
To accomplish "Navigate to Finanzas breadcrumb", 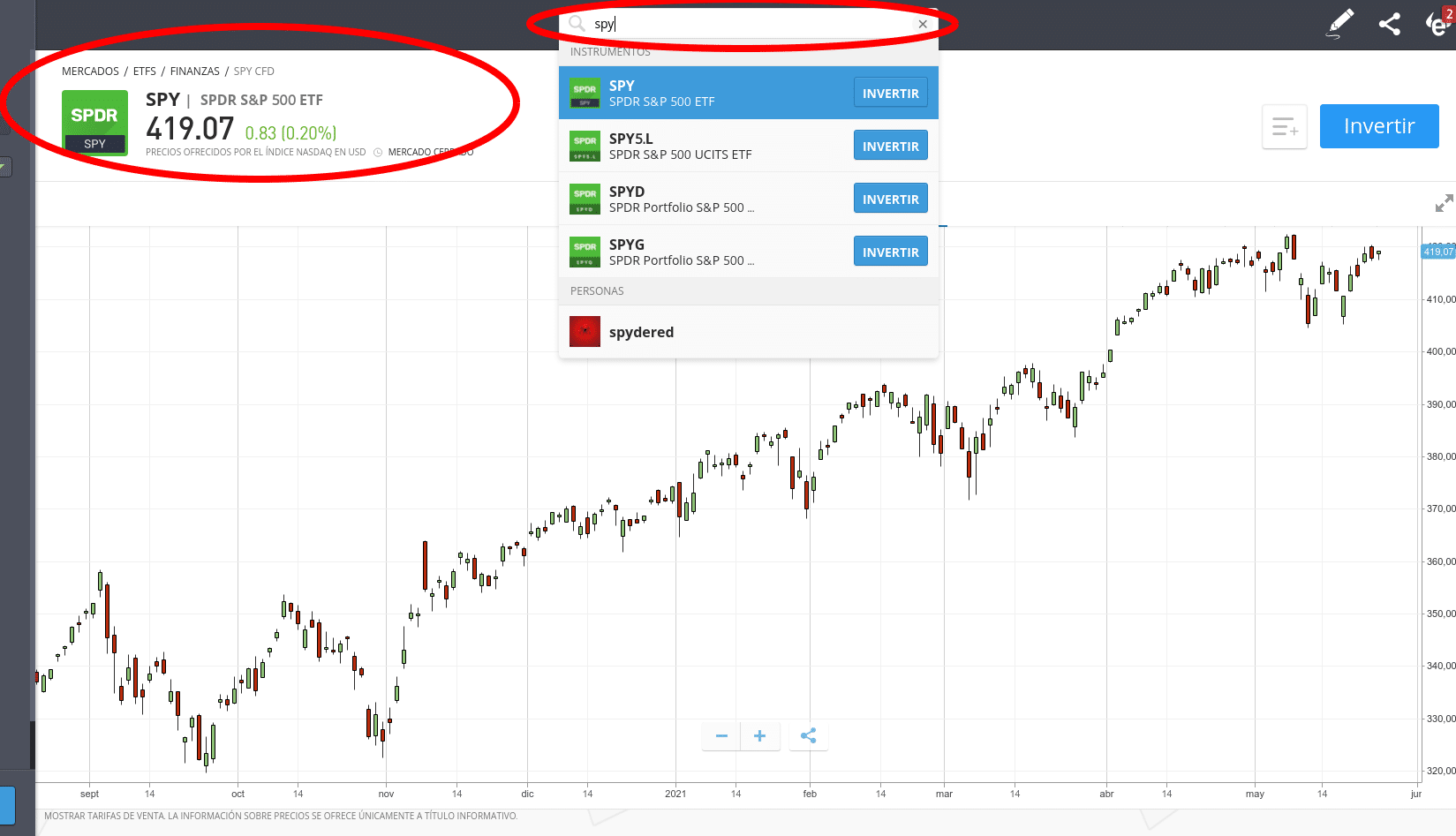I will pyautogui.click(x=194, y=72).
